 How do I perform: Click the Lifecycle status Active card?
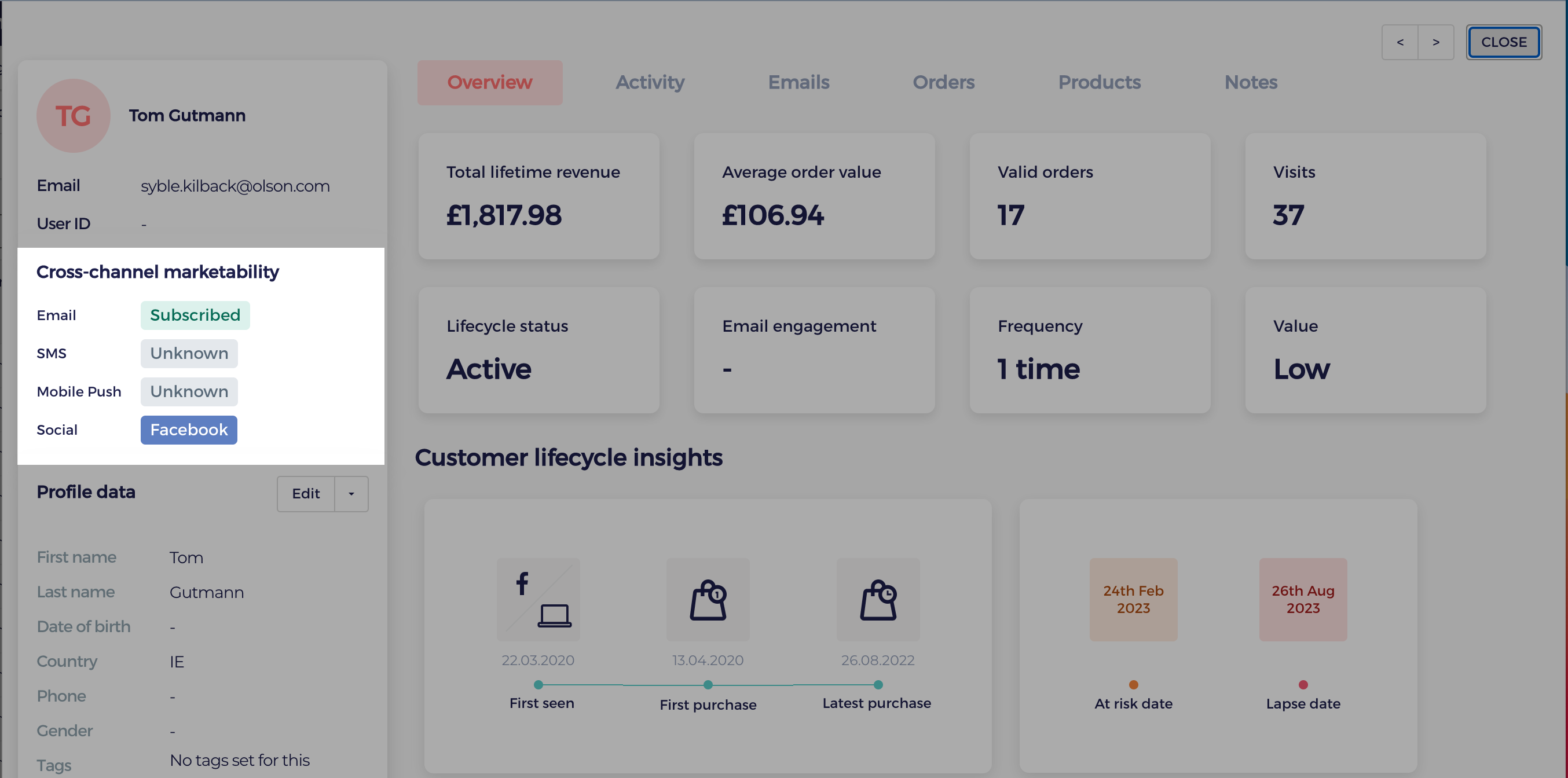tap(538, 351)
